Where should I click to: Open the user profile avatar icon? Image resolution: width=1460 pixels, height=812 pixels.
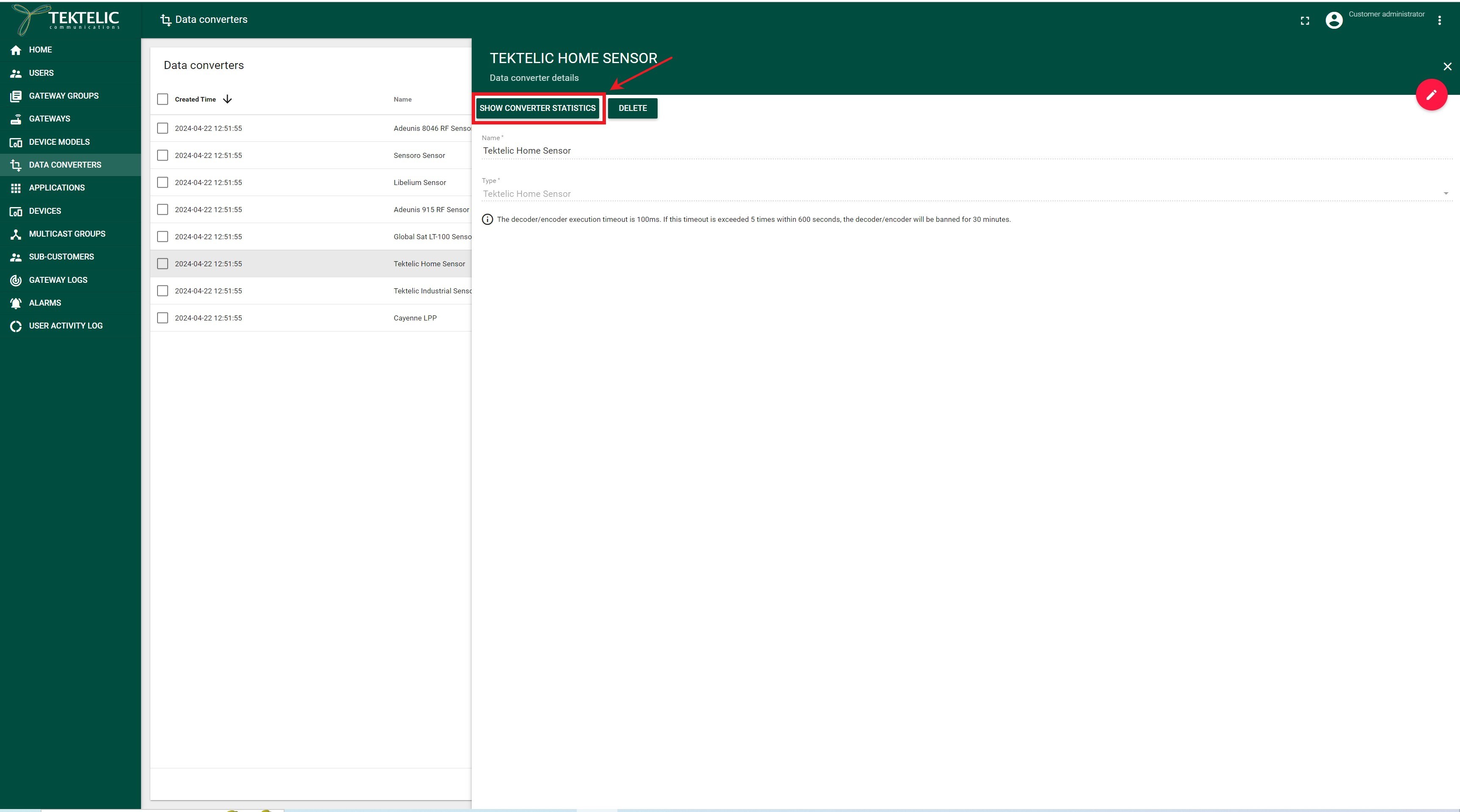1334,20
